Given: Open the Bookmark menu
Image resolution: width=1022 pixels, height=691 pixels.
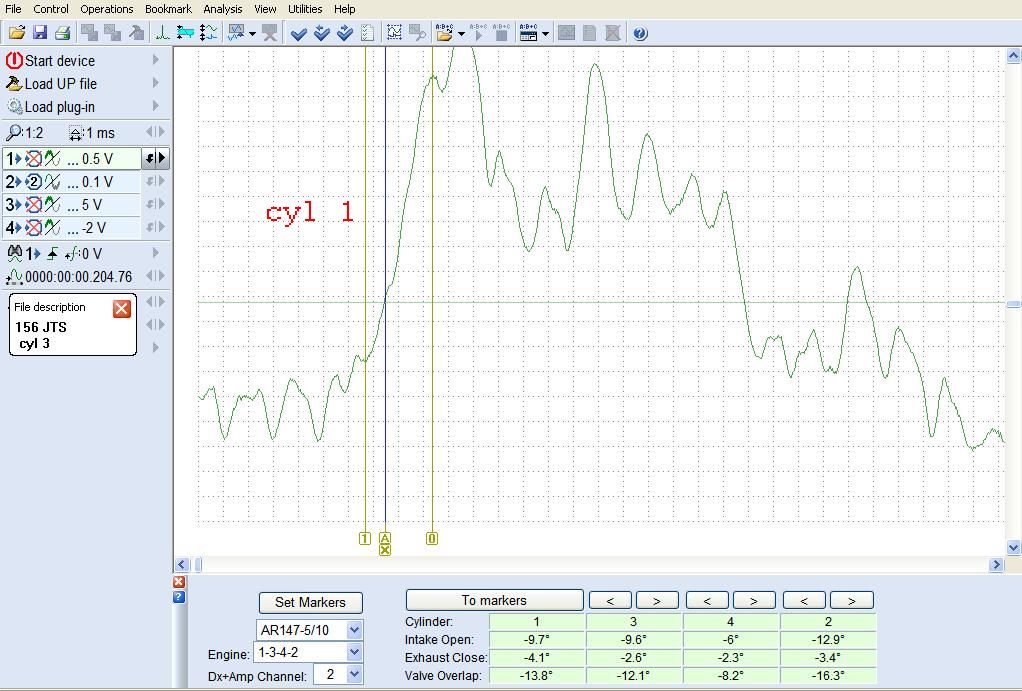Looking at the screenshot, I should 168,9.
